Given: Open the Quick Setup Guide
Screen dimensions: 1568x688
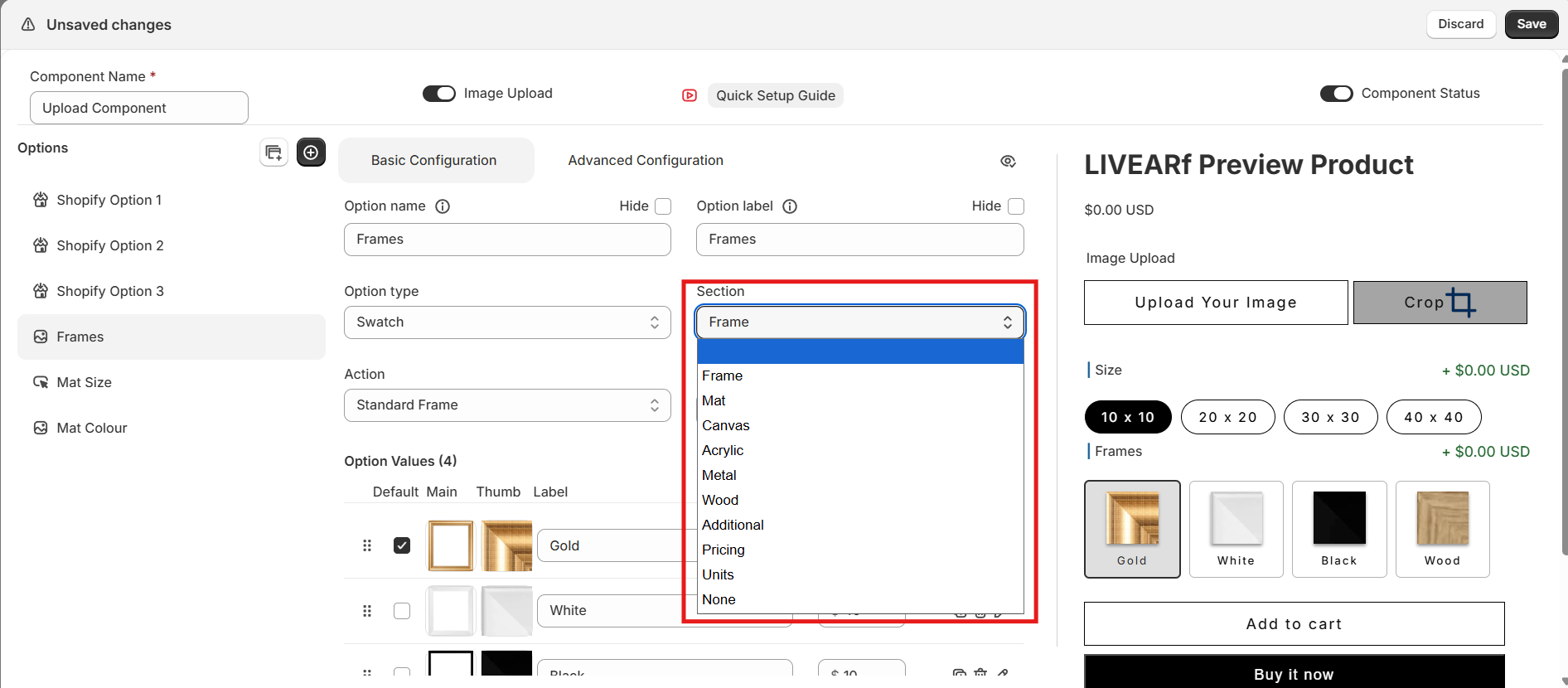Looking at the screenshot, I should tap(776, 95).
